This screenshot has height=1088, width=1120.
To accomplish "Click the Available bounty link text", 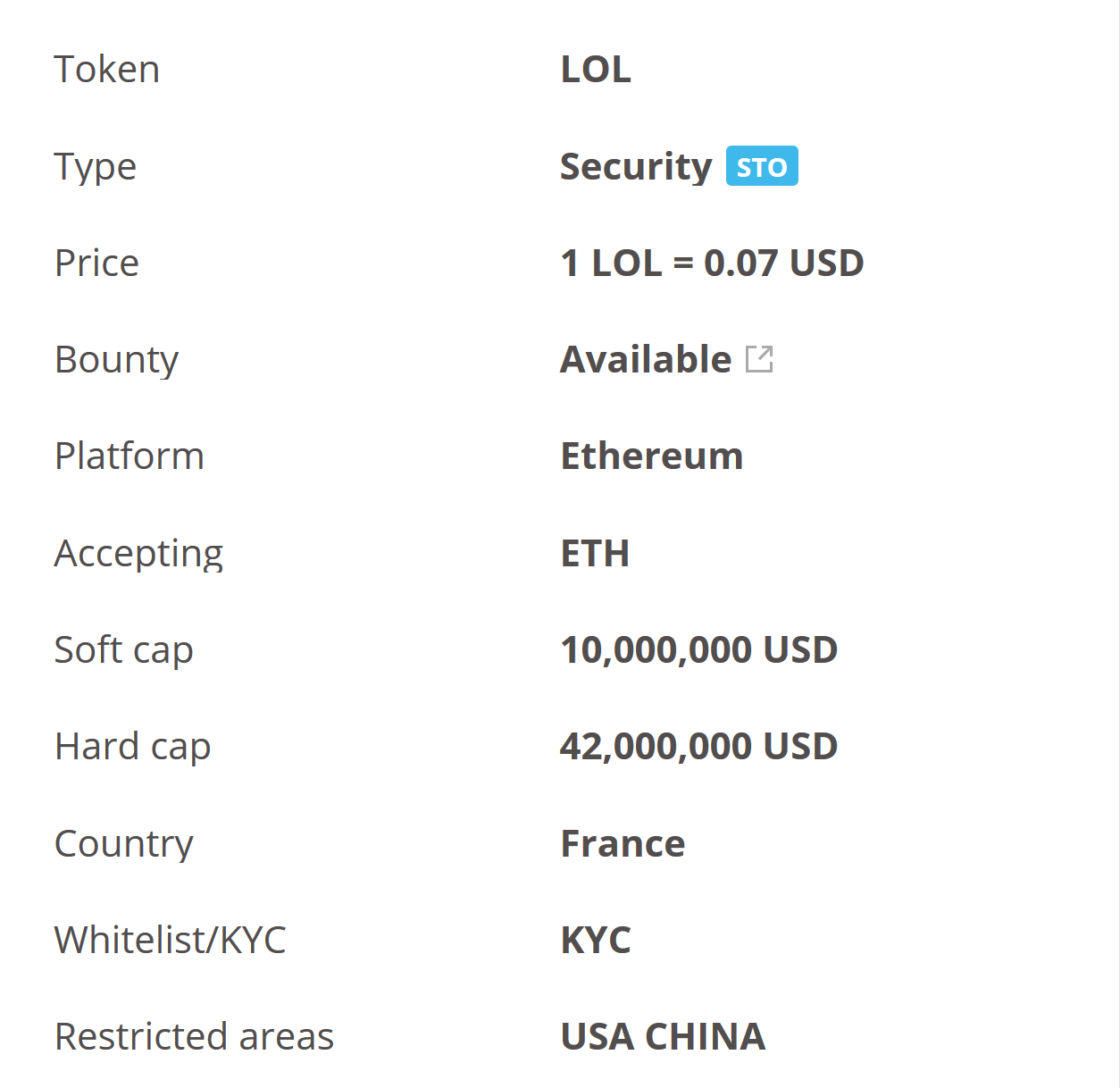I will pyautogui.click(x=646, y=359).
